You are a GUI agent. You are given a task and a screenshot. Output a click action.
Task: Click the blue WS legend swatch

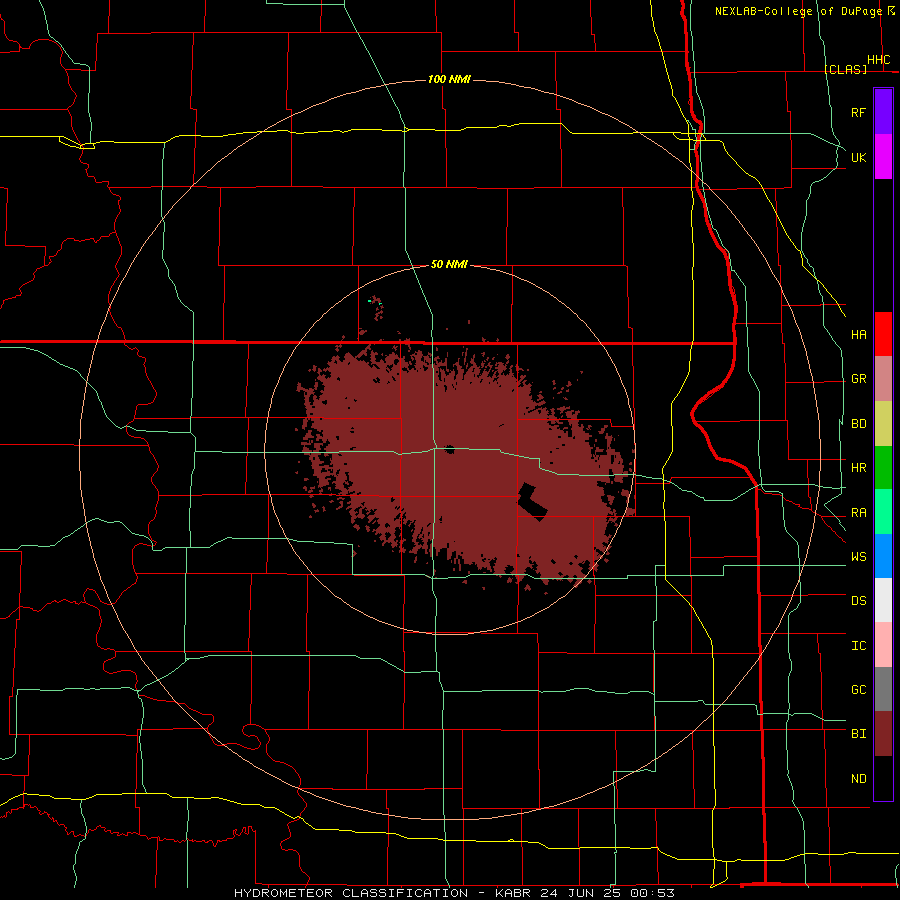click(883, 556)
